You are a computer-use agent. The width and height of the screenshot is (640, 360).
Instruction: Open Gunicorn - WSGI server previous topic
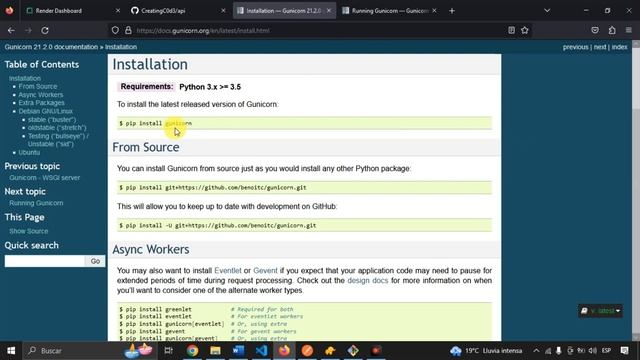pyautogui.click(x=44, y=178)
